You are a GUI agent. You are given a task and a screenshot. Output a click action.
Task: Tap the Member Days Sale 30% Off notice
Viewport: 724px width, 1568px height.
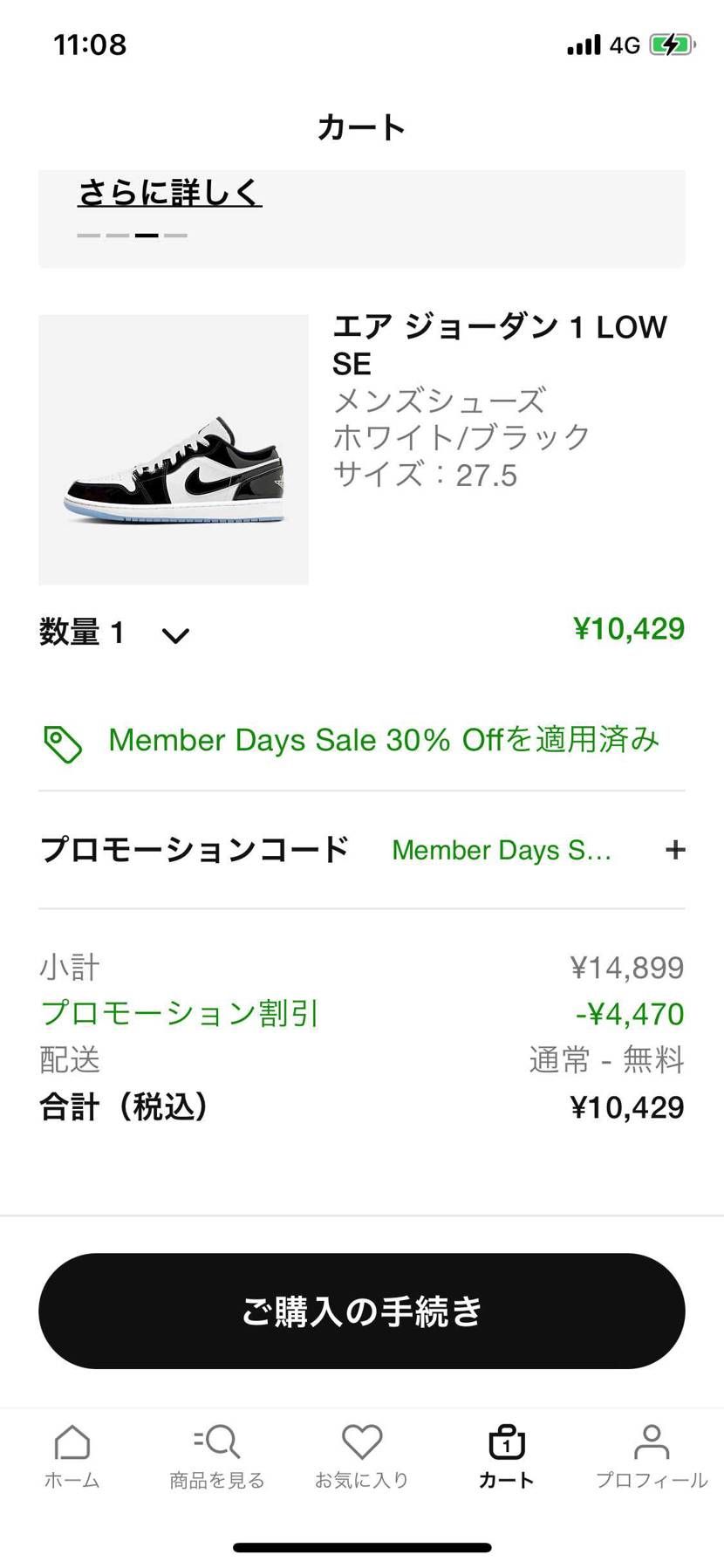[x=383, y=740]
